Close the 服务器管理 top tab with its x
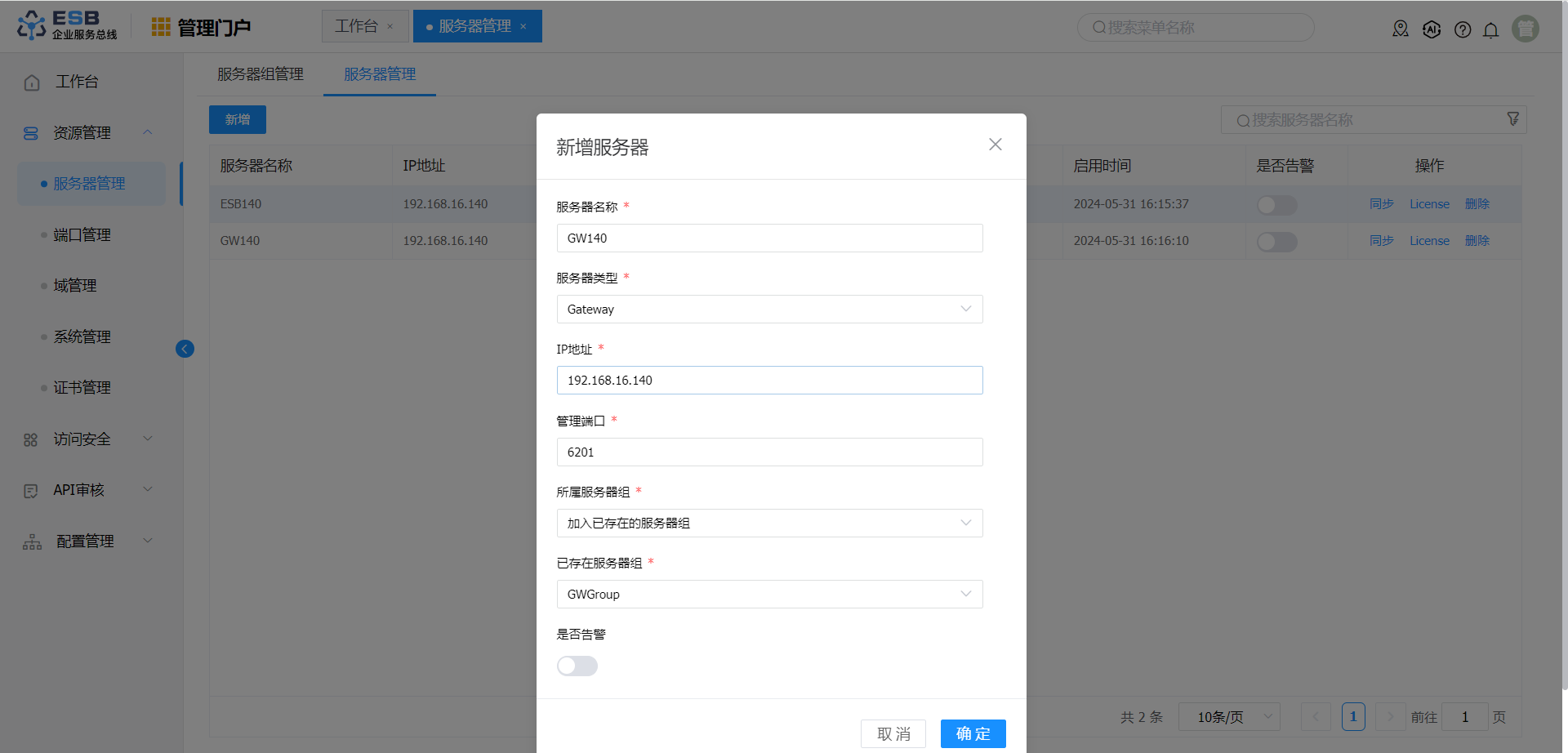This screenshot has height=753, width=1568. coord(523,27)
